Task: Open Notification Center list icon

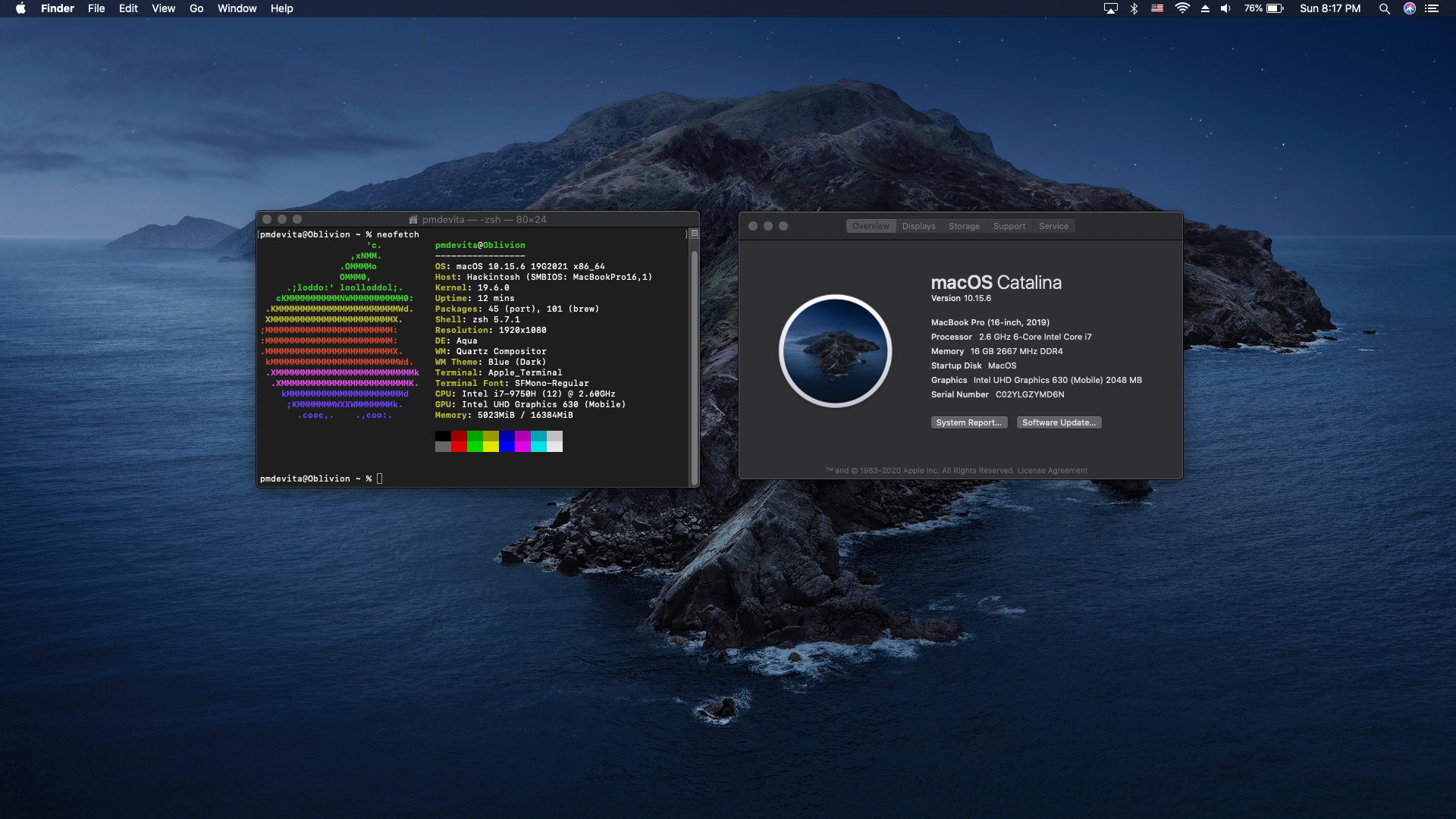Action: [1432, 8]
